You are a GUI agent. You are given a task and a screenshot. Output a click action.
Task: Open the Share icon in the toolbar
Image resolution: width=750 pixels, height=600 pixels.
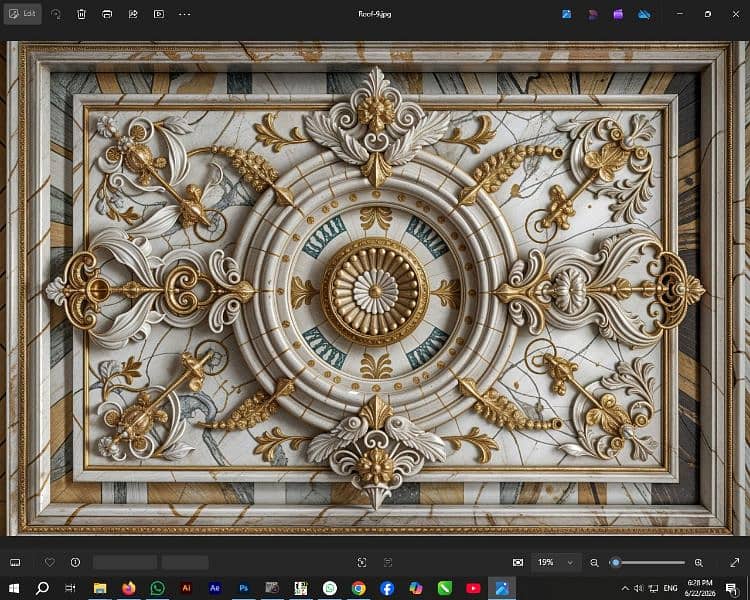tap(133, 14)
